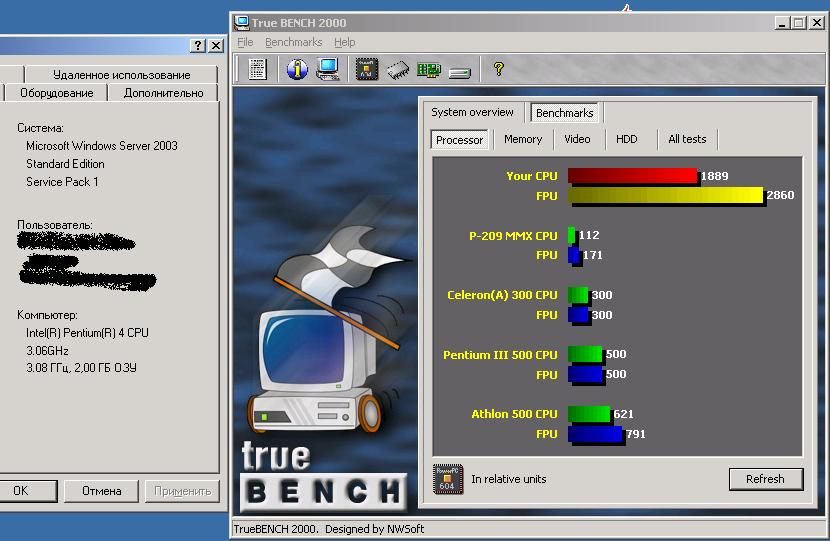Screen dimensions: 830x541
Task: Open the Benchmarks menu
Action: click(293, 42)
